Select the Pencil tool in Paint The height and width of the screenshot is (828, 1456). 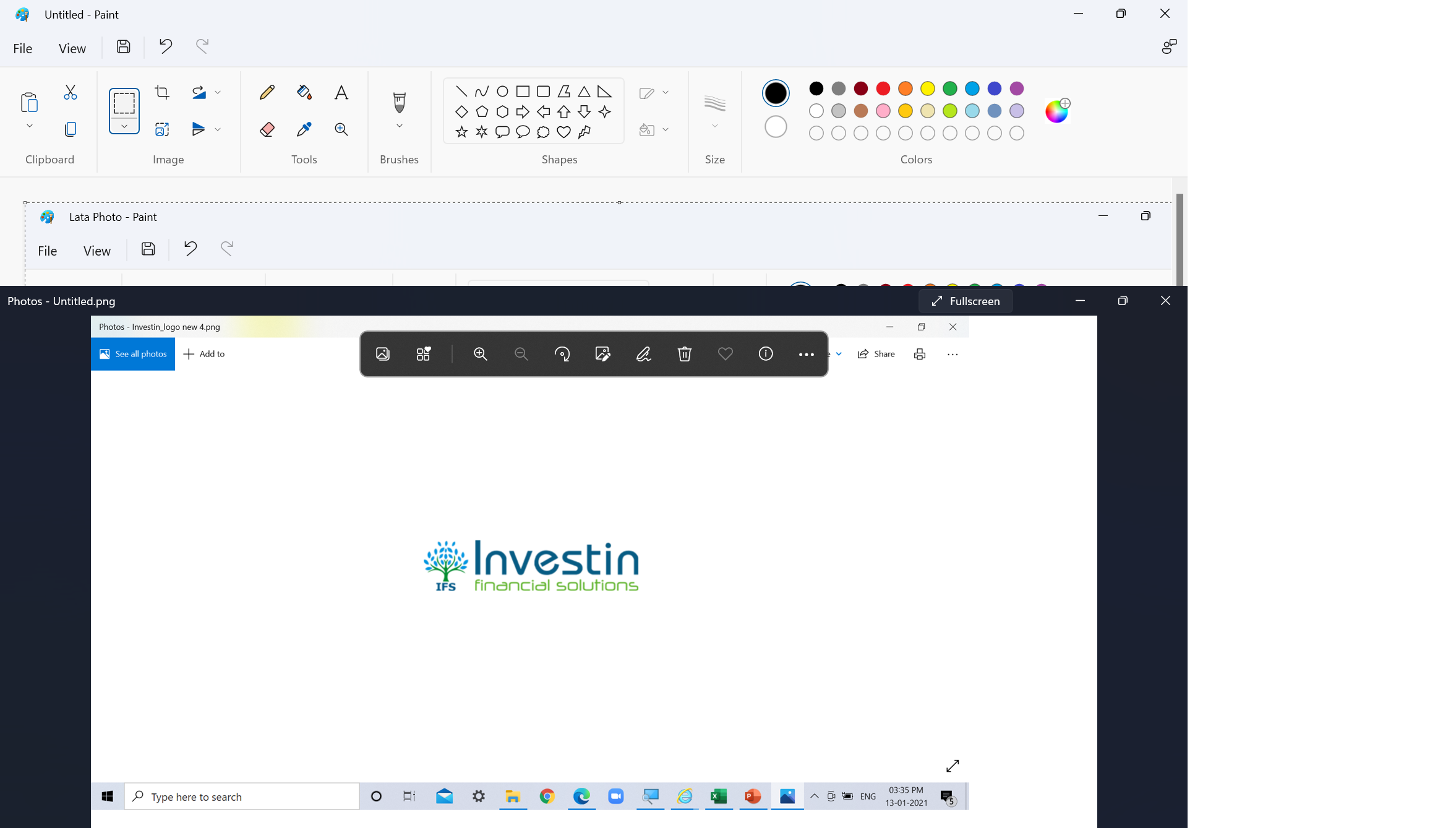[267, 92]
